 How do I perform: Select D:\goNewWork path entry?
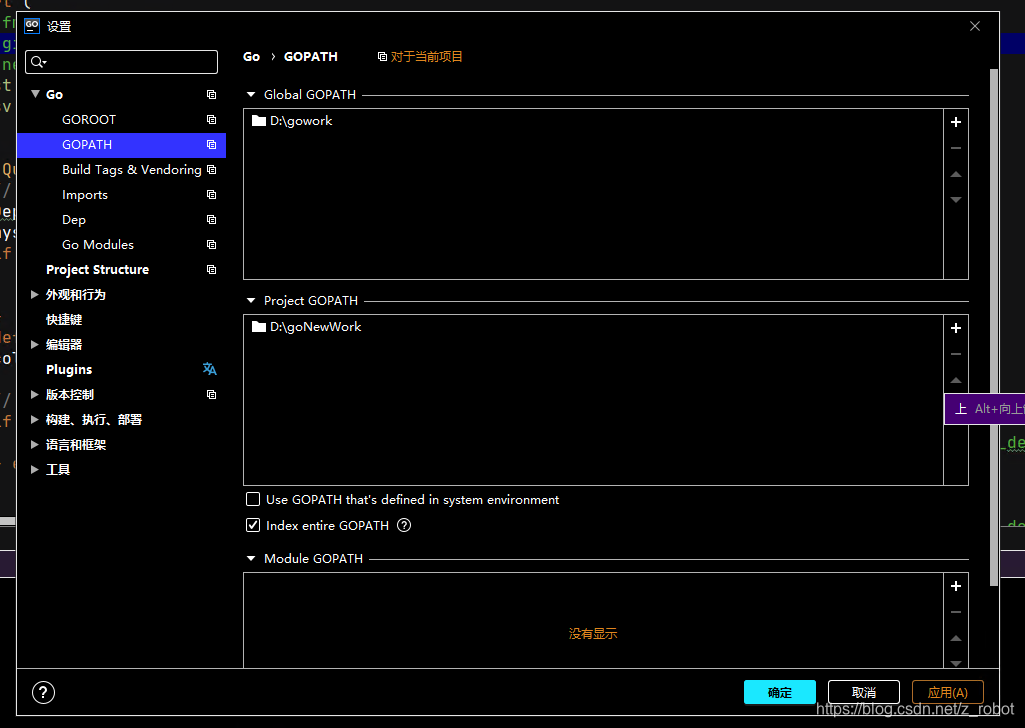pos(593,327)
